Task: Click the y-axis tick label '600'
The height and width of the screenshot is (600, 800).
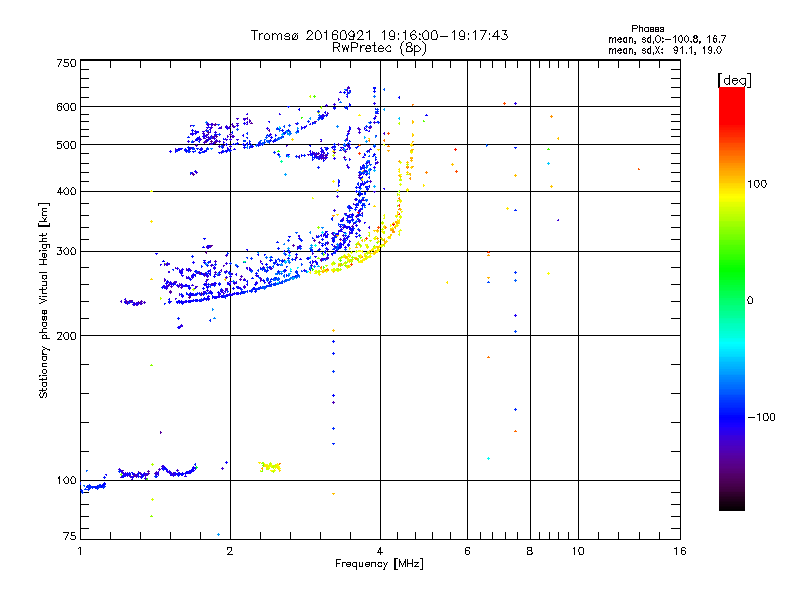Action: pyautogui.click(x=66, y=107)
